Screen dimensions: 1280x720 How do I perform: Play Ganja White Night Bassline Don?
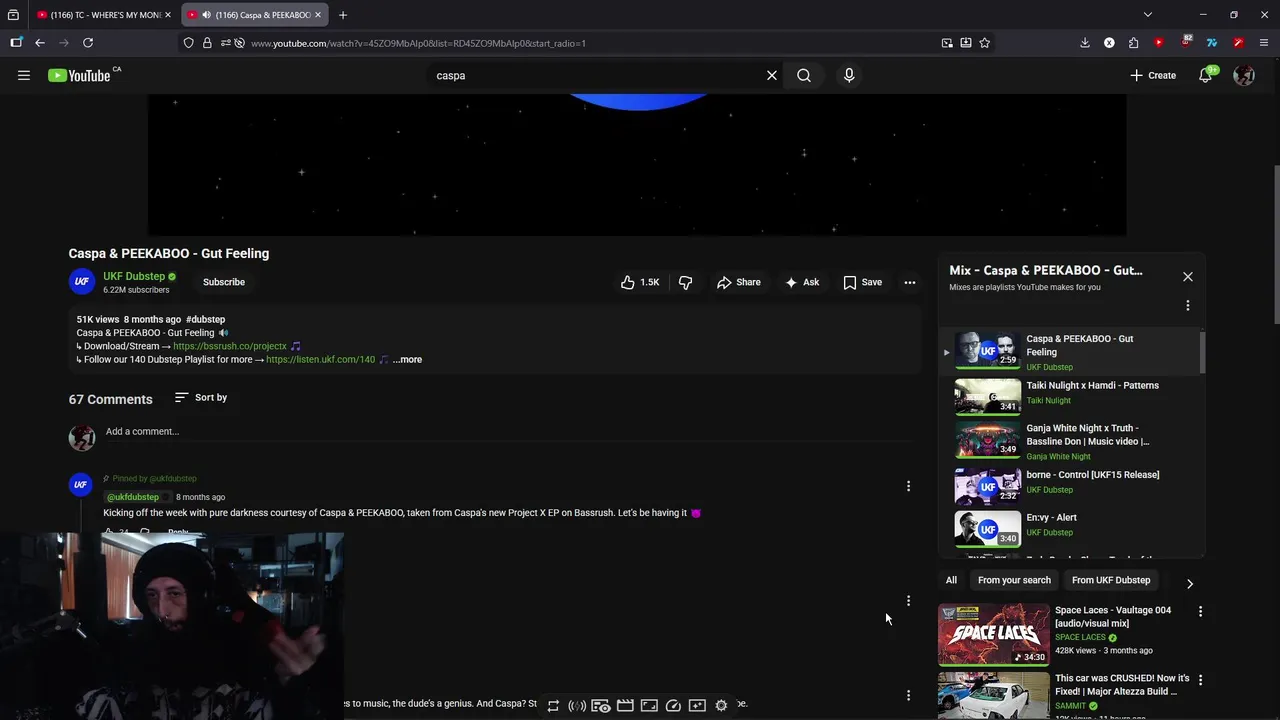(1070, 440)
